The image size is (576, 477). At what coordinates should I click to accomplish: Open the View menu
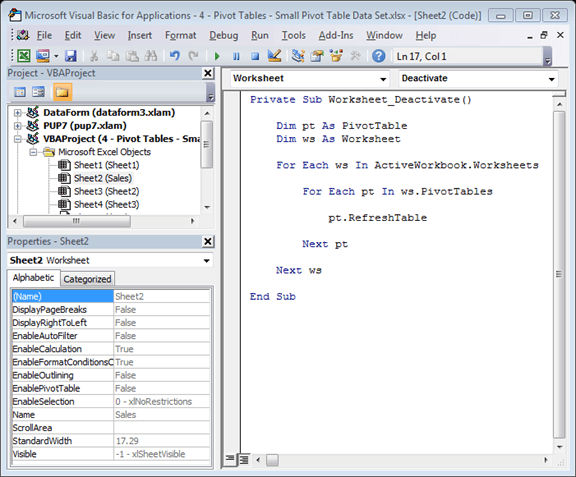(104, 35)
